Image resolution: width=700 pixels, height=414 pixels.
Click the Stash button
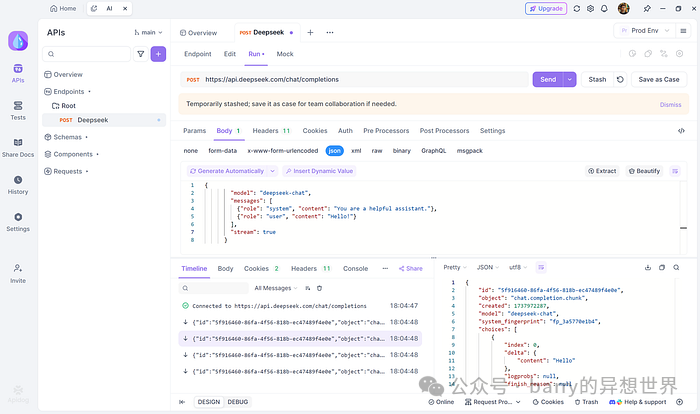tap(597, 79)
